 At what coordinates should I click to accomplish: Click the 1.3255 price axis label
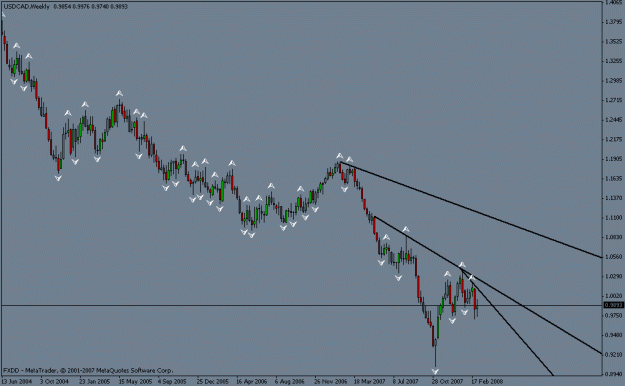(613, 61)
